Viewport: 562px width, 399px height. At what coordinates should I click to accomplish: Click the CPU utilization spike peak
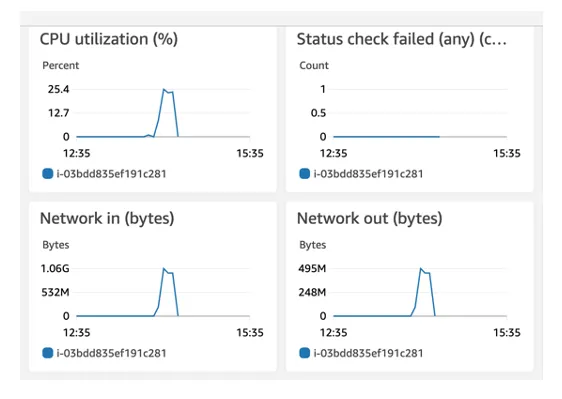tap(164, 89)
